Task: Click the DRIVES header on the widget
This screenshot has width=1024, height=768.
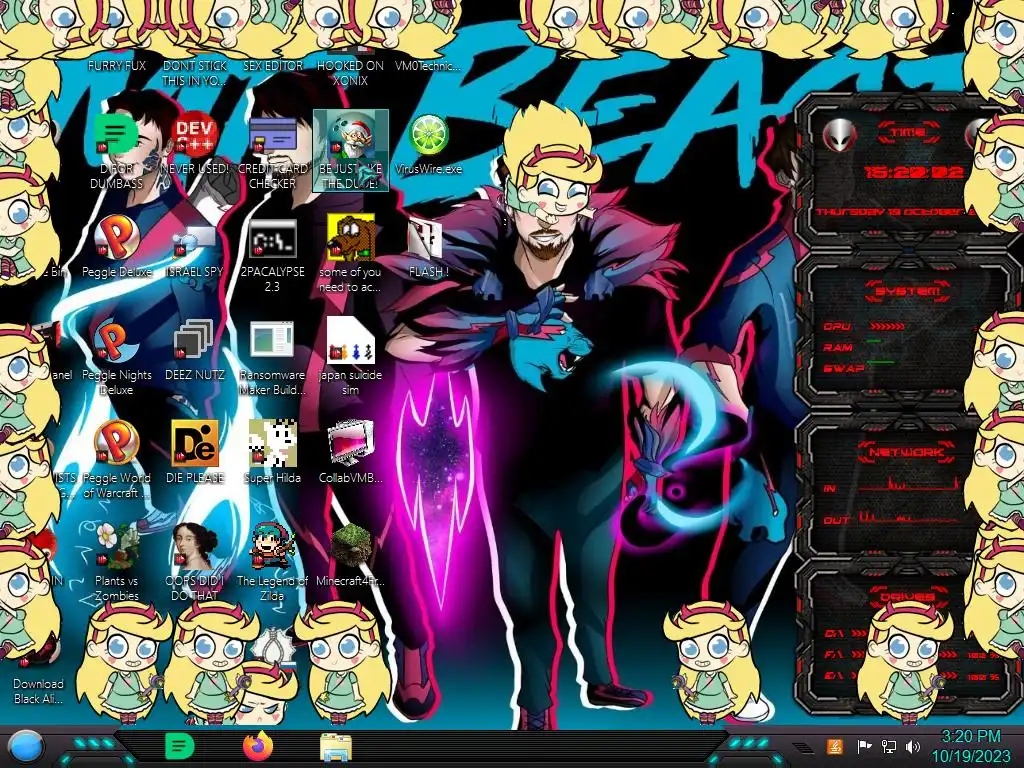Action: tap(907, 596)
